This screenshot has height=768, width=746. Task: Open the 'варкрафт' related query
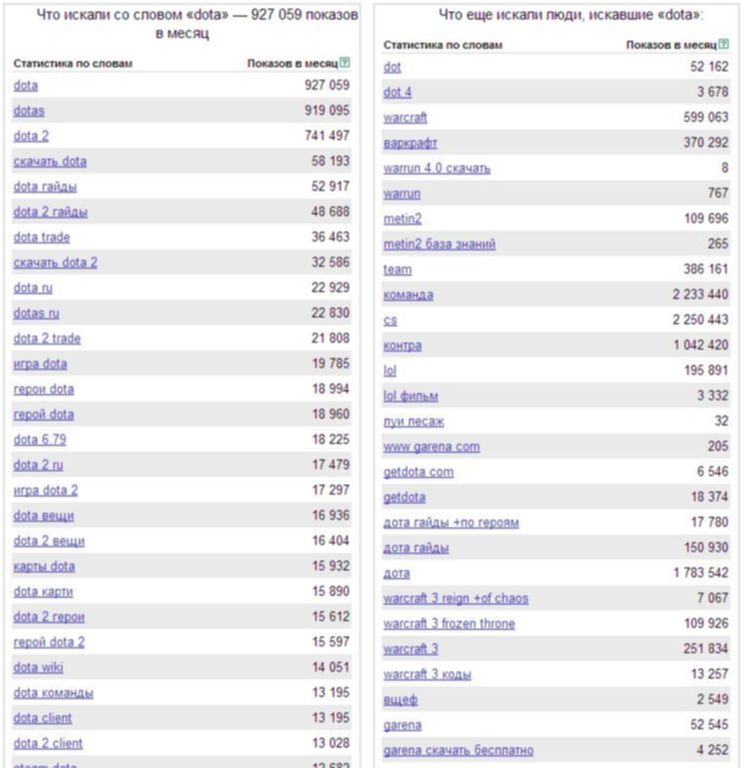(410, 144)
